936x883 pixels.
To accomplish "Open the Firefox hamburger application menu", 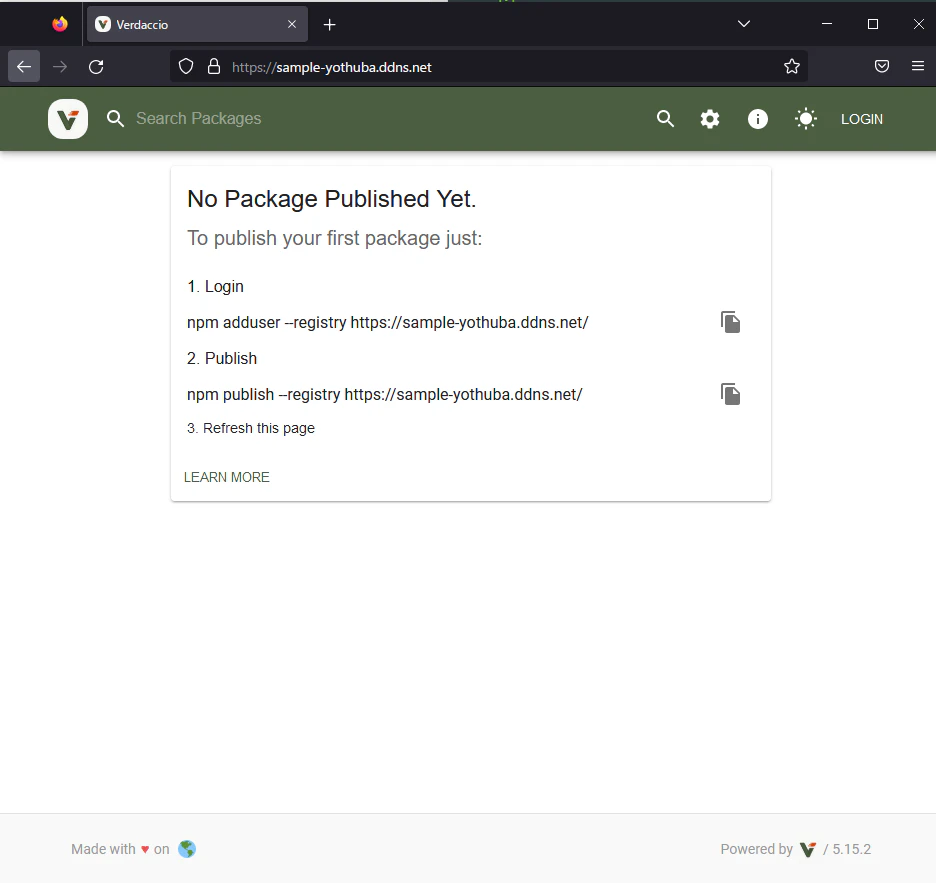I will [918, 66].
